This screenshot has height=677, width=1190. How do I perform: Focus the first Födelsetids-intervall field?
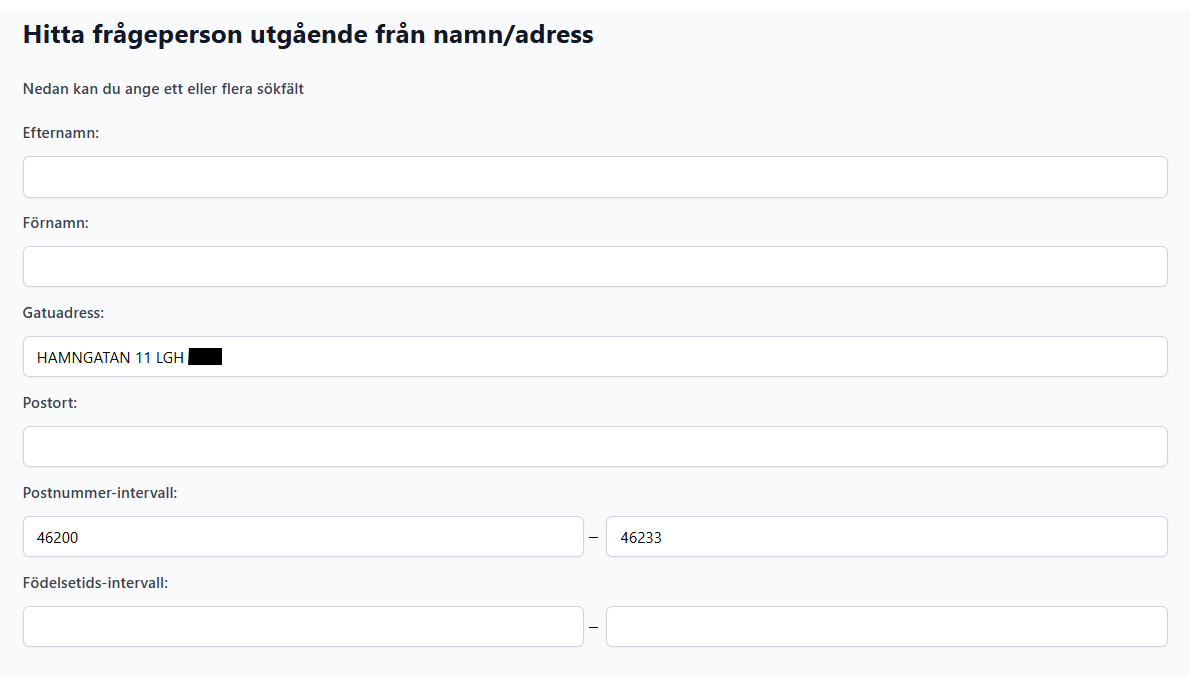[303, 627]
